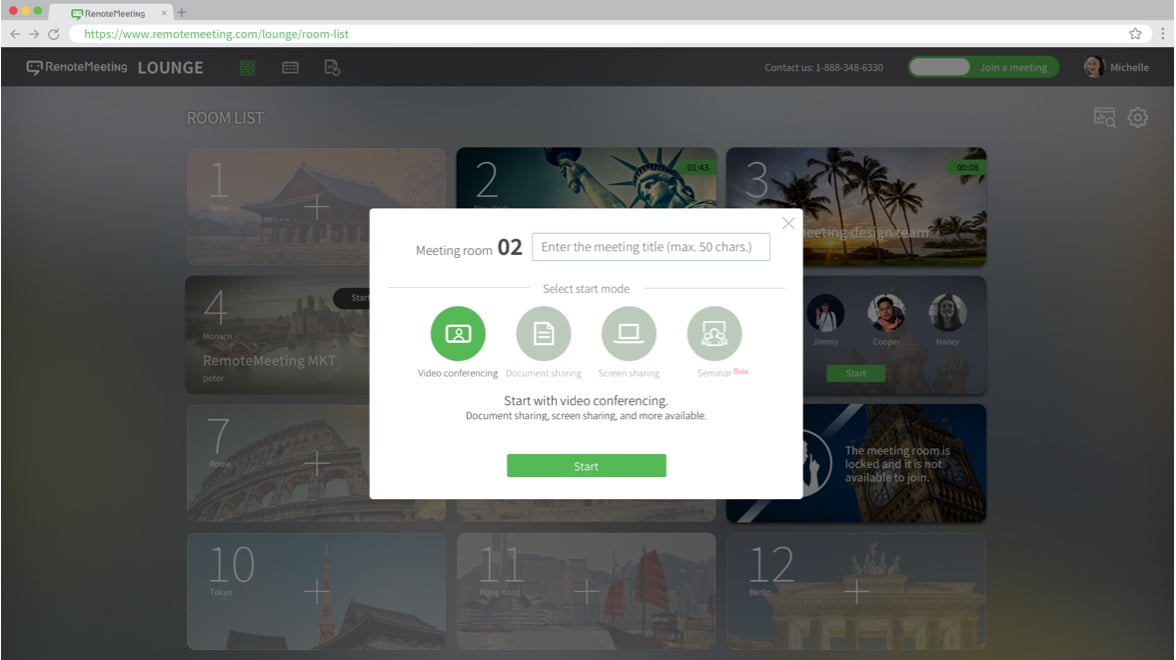Open the calendar schedule icon in header
The image size is (1176, 660).
point(290,68)
